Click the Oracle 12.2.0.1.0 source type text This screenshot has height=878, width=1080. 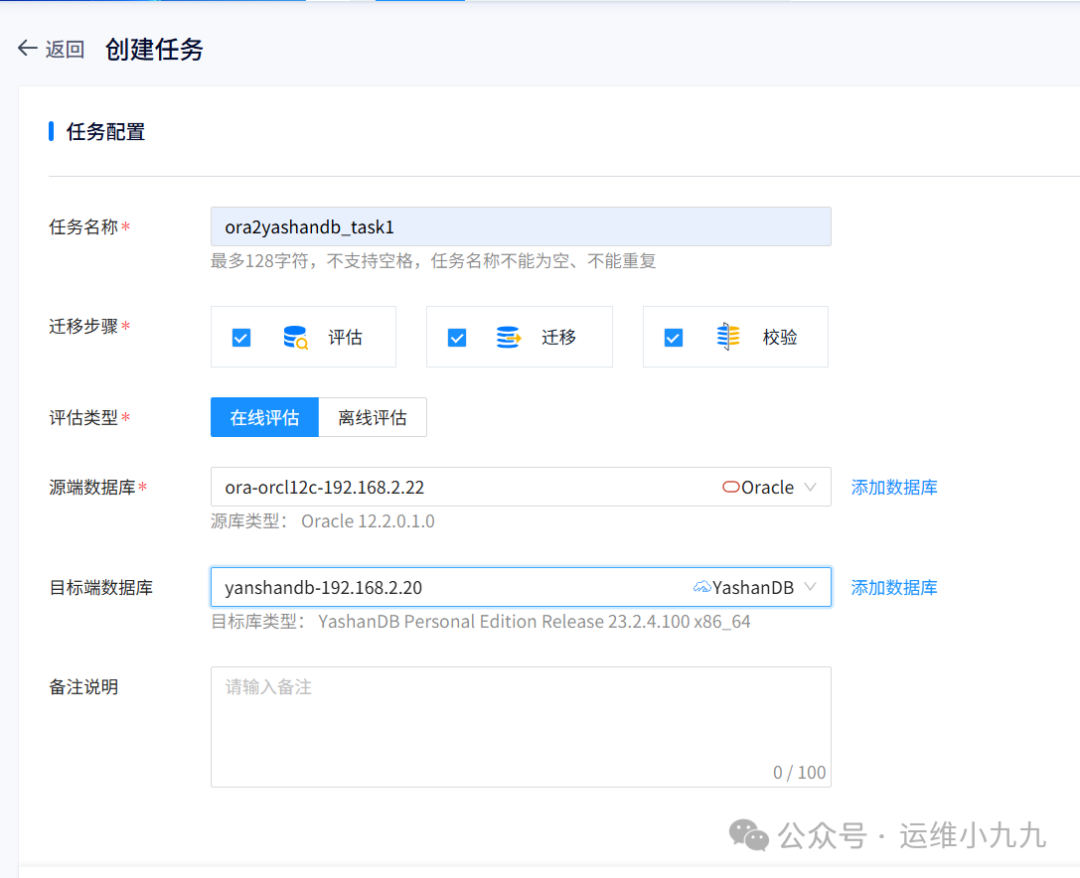pos(368,521)
